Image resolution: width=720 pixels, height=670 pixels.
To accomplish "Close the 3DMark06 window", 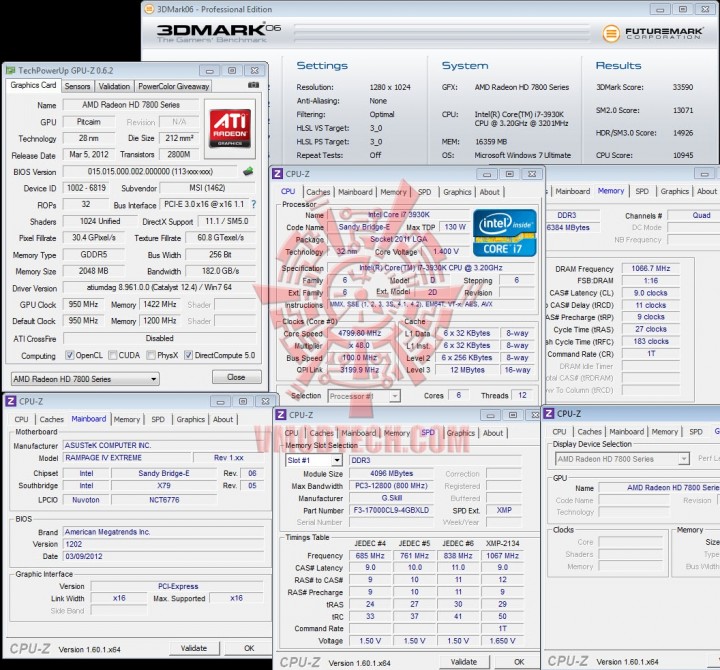I will coord(705,9).
